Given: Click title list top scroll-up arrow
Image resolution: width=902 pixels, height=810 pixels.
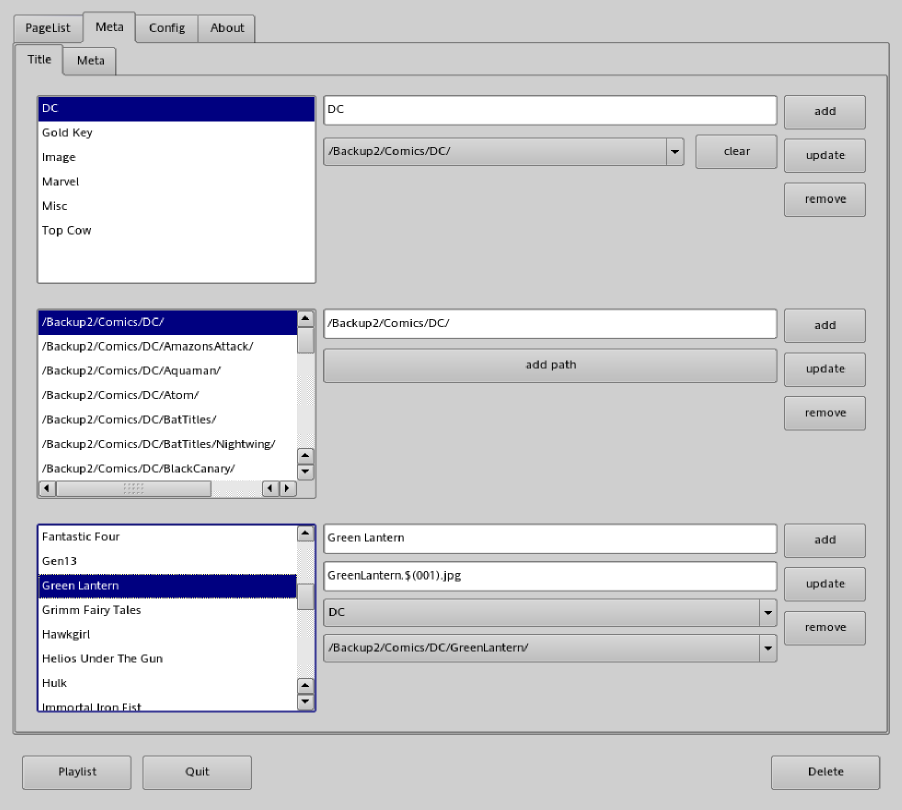Looking at the screenshot, I should tap(305, 534).
